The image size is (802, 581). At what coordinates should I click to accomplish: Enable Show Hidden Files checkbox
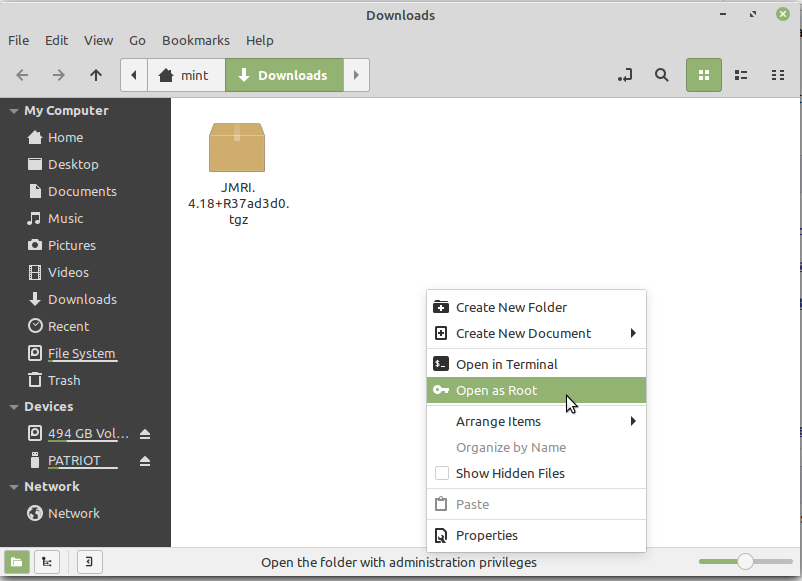[x=442, y=473]
